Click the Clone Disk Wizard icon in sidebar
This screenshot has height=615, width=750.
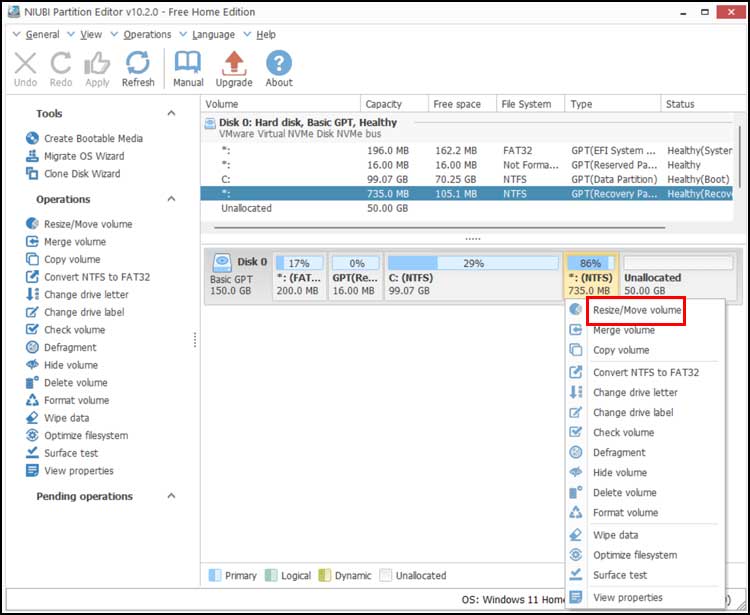(32, 174)
